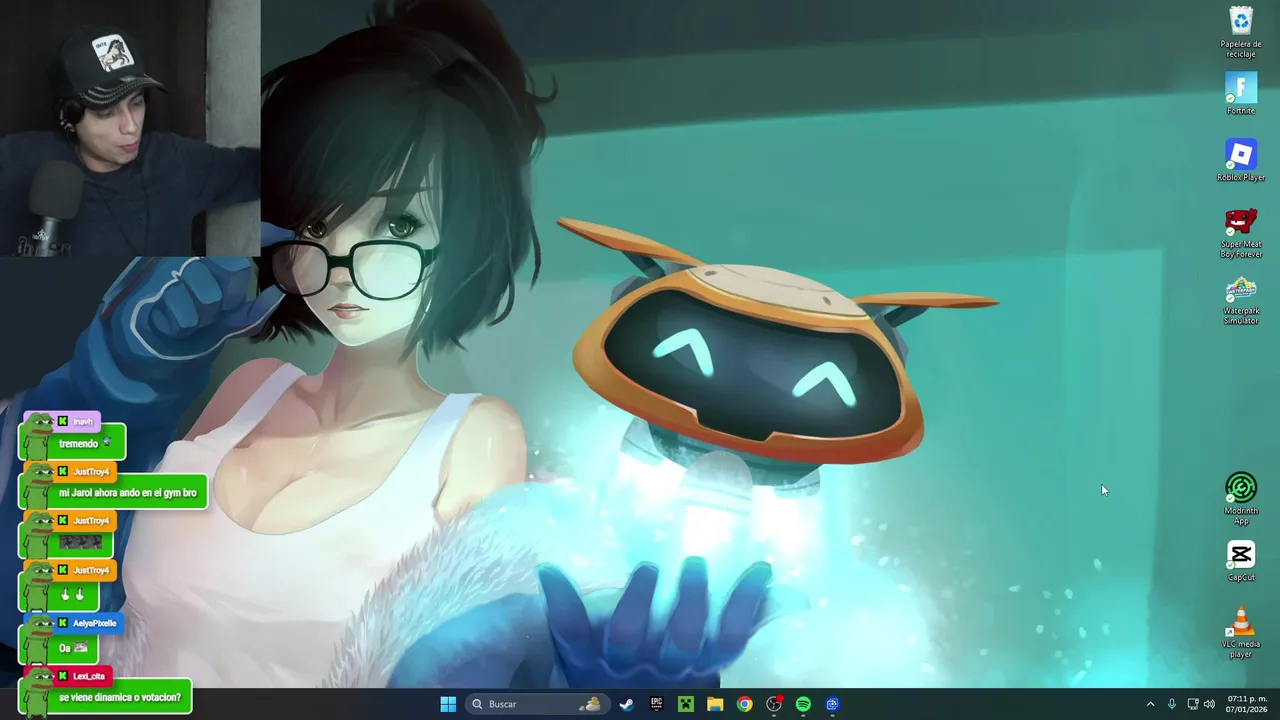1280x720 pixels.
Task: Click the webcam overlay feed
Action: 130,128
